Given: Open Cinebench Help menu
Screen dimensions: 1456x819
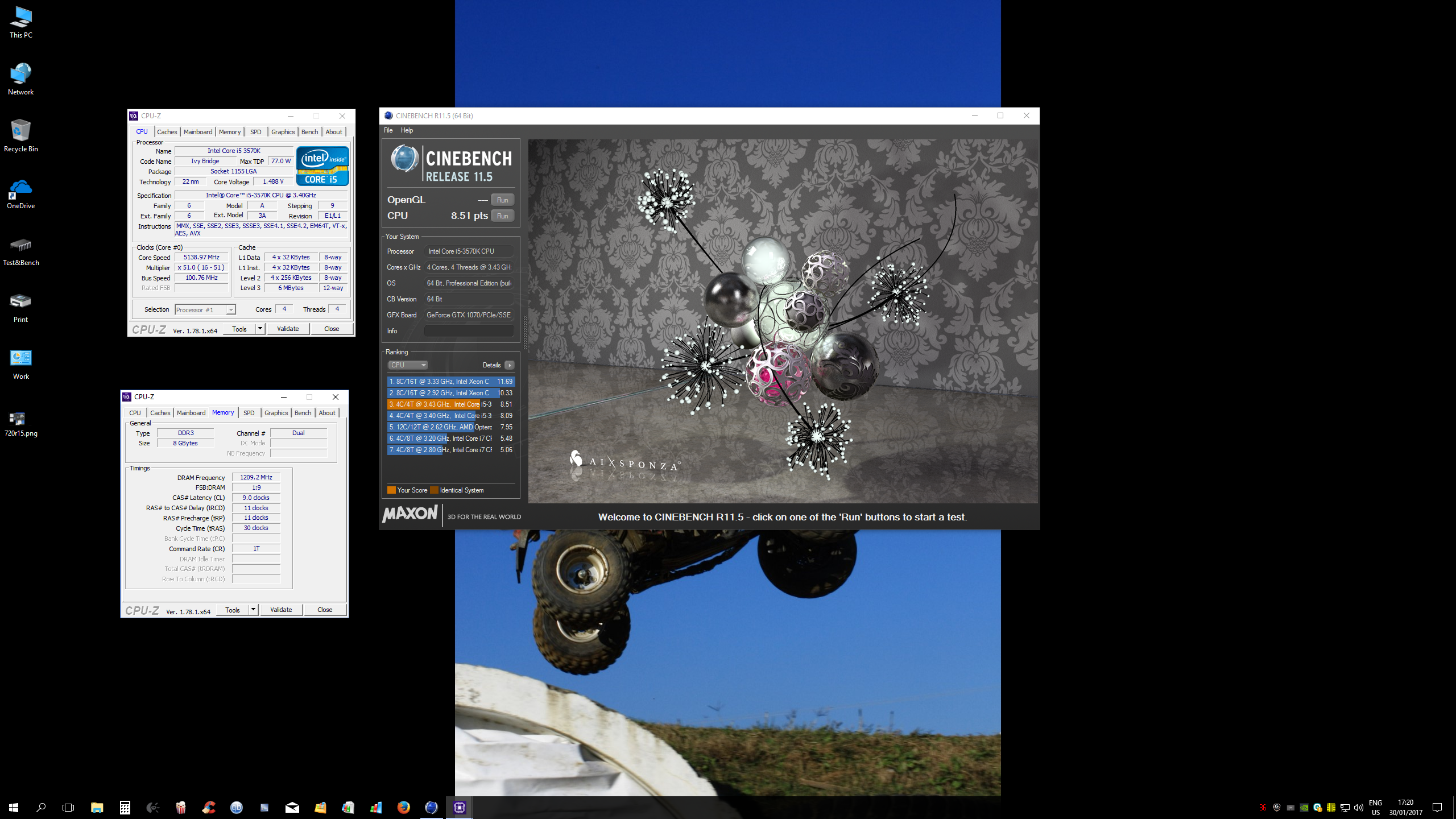Looking at the screenshot, I should coord(407,130).
